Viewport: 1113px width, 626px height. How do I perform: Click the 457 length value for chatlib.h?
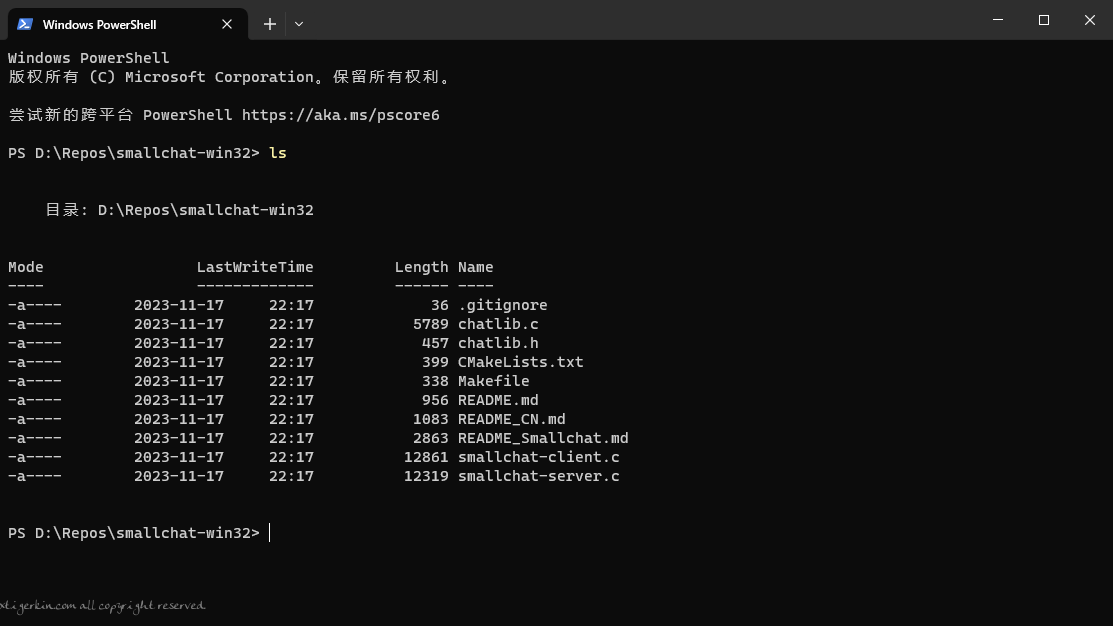pyautogui.click(x=435, y=343)
